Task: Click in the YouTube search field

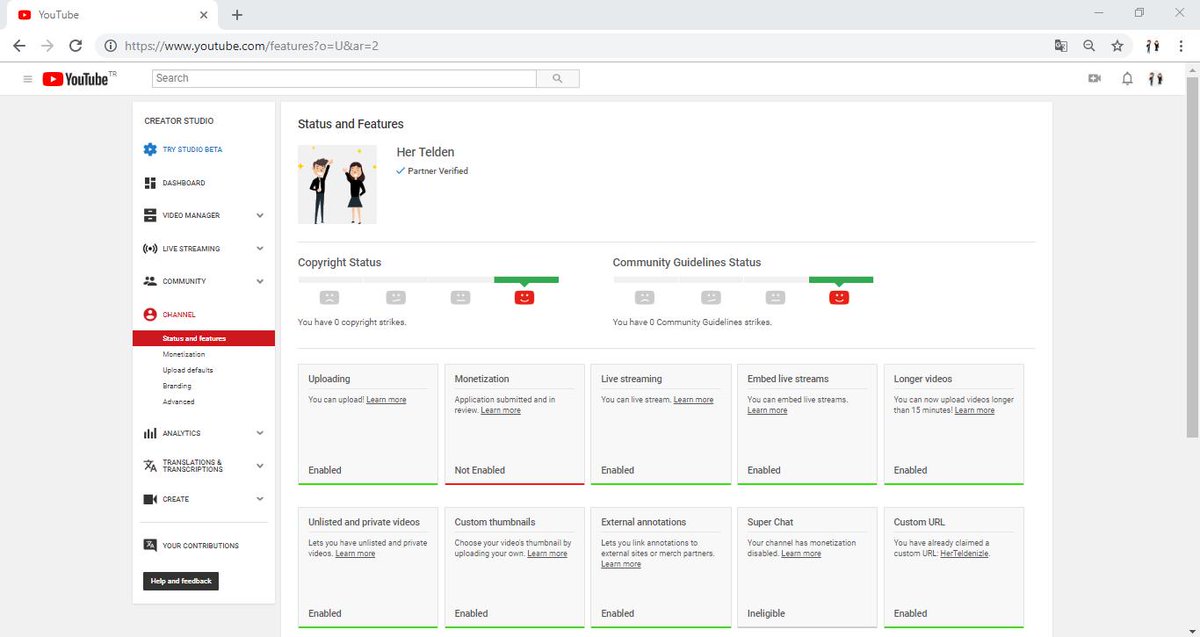Action: (x=345, y=78)
